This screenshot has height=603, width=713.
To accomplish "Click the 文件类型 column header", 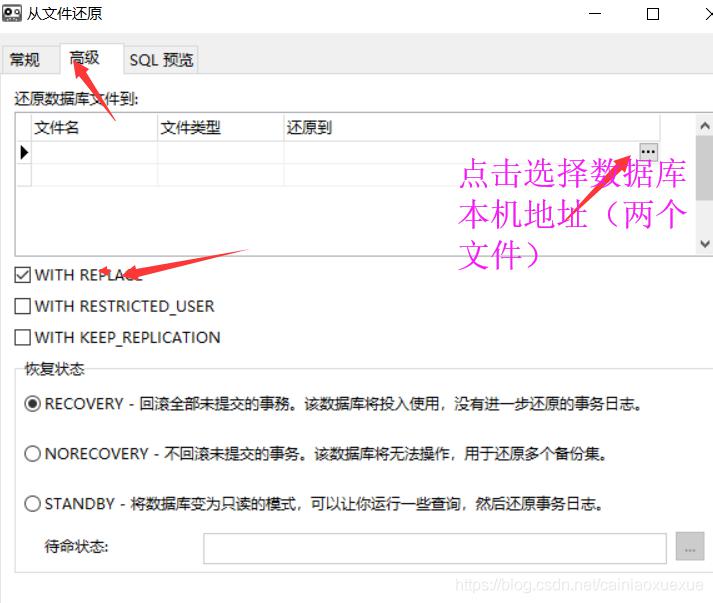I will 221,127.
